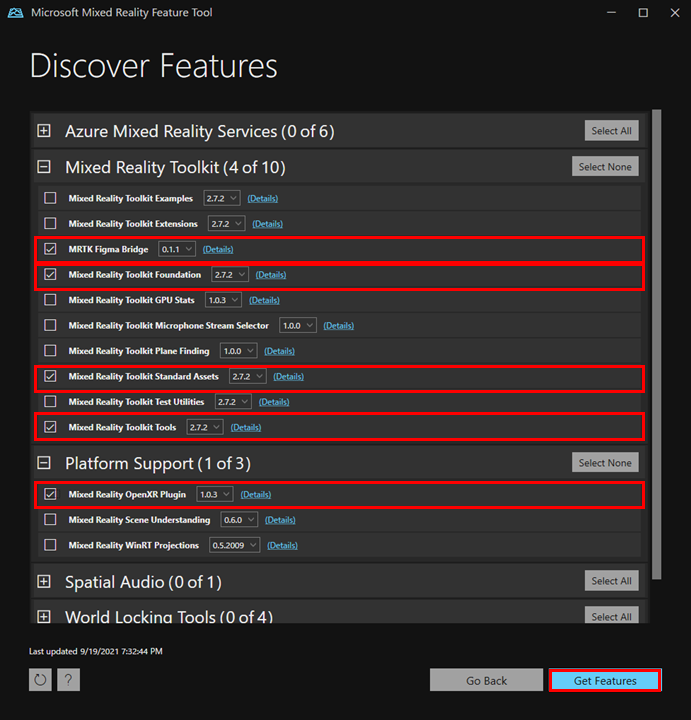Check Mixed Reality Toolkit Examples
The image size is (691, 720).
50,198
